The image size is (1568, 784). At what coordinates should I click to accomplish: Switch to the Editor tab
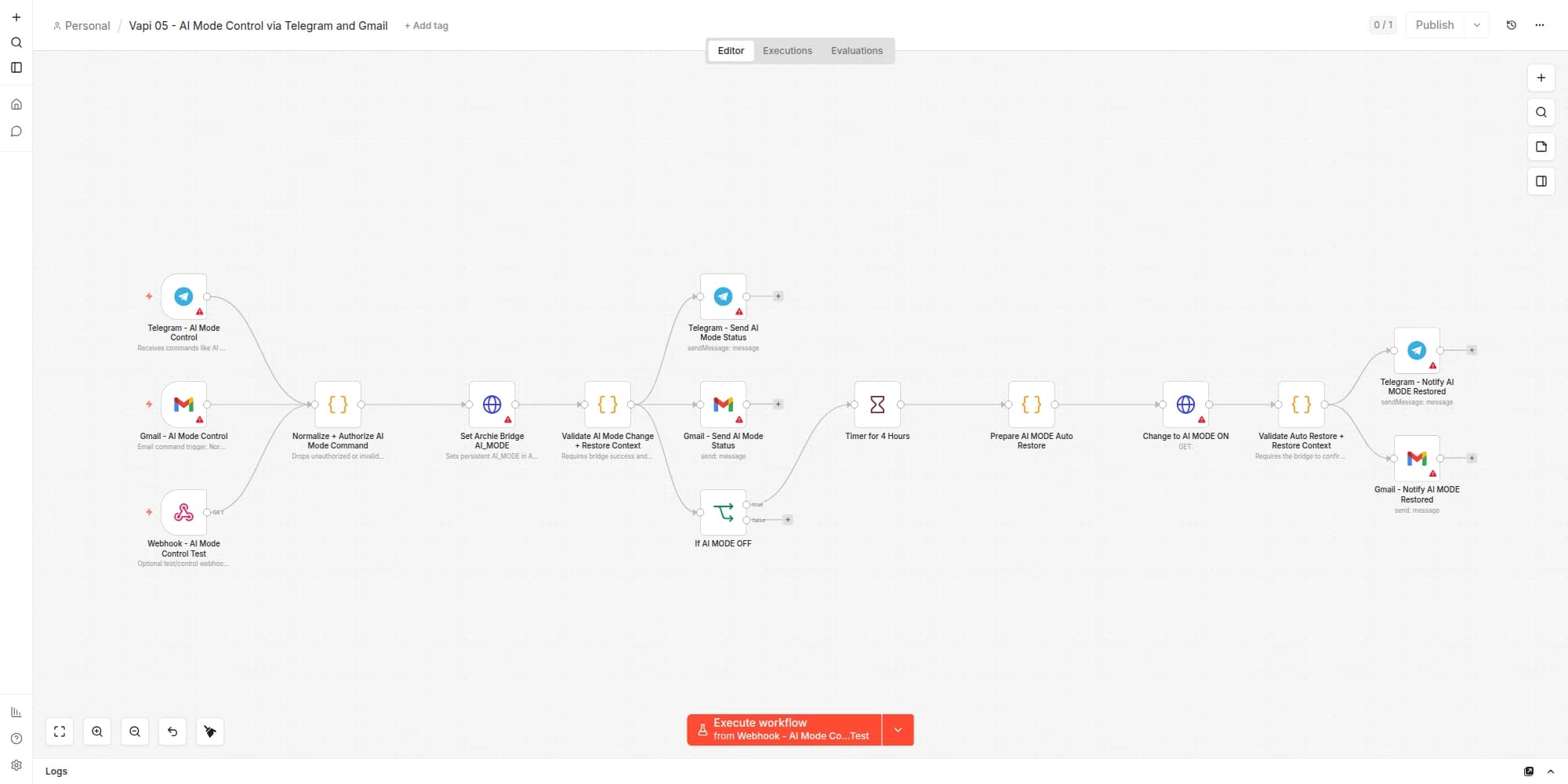731,51
